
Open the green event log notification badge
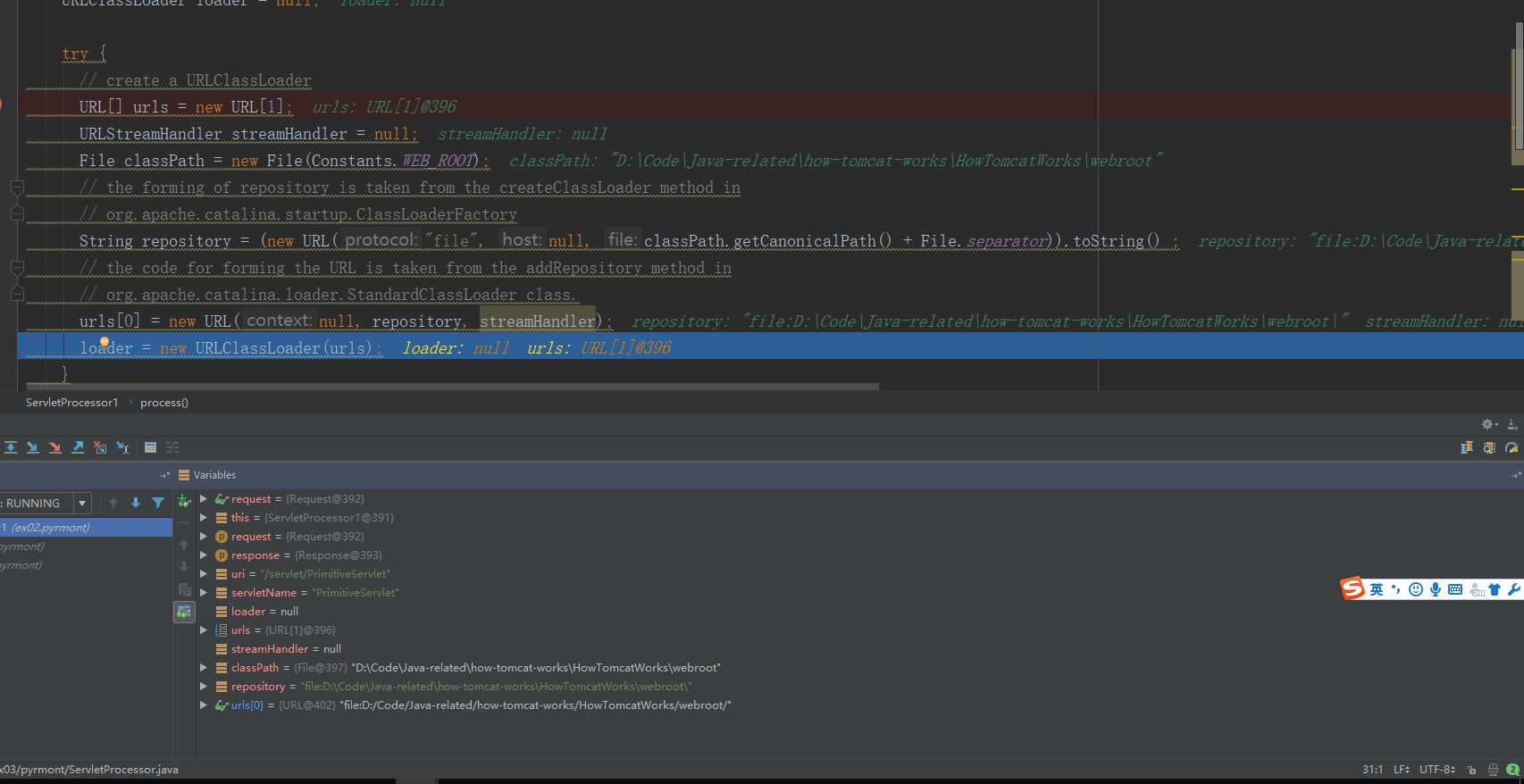point(1512,770)
